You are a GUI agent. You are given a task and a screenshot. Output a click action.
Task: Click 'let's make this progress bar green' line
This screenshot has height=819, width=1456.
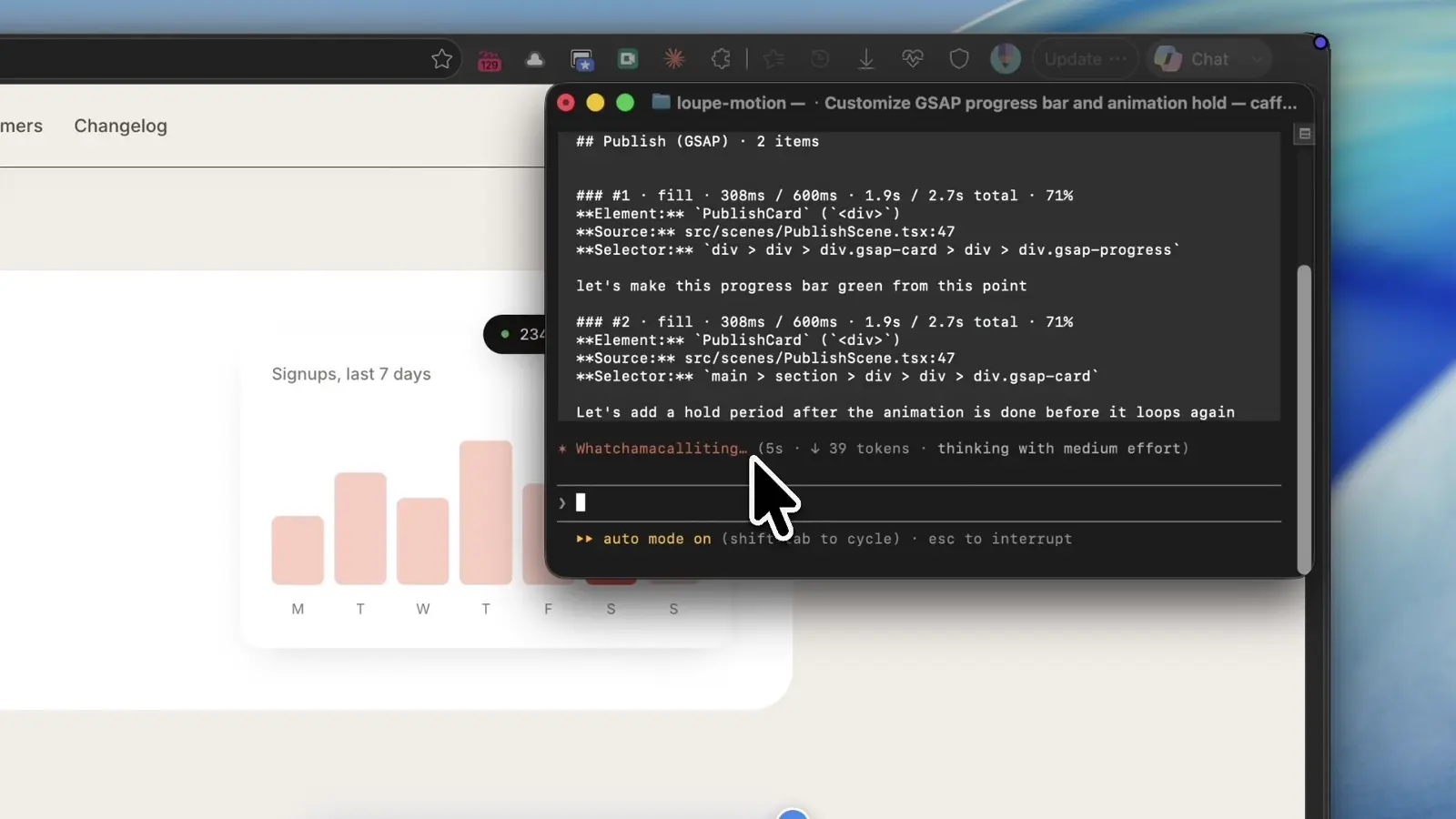(801, 286)
